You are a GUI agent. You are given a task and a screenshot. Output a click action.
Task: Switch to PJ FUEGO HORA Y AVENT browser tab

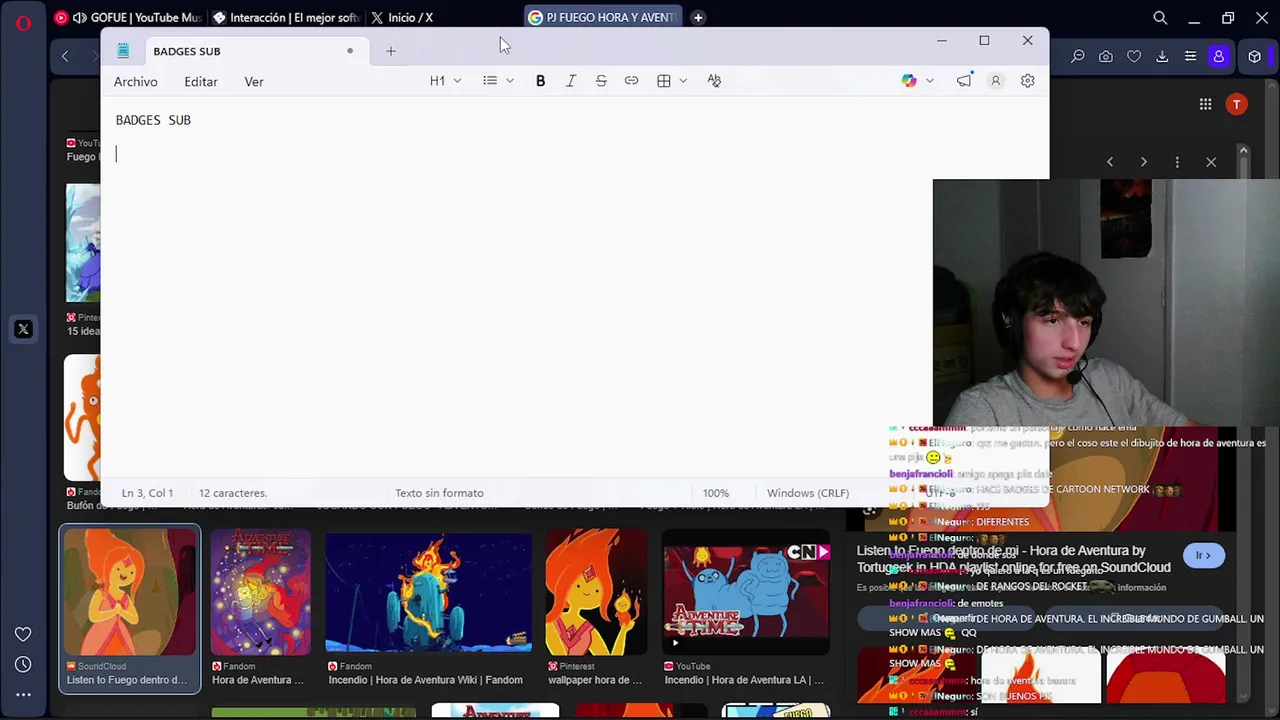(603, 17)
